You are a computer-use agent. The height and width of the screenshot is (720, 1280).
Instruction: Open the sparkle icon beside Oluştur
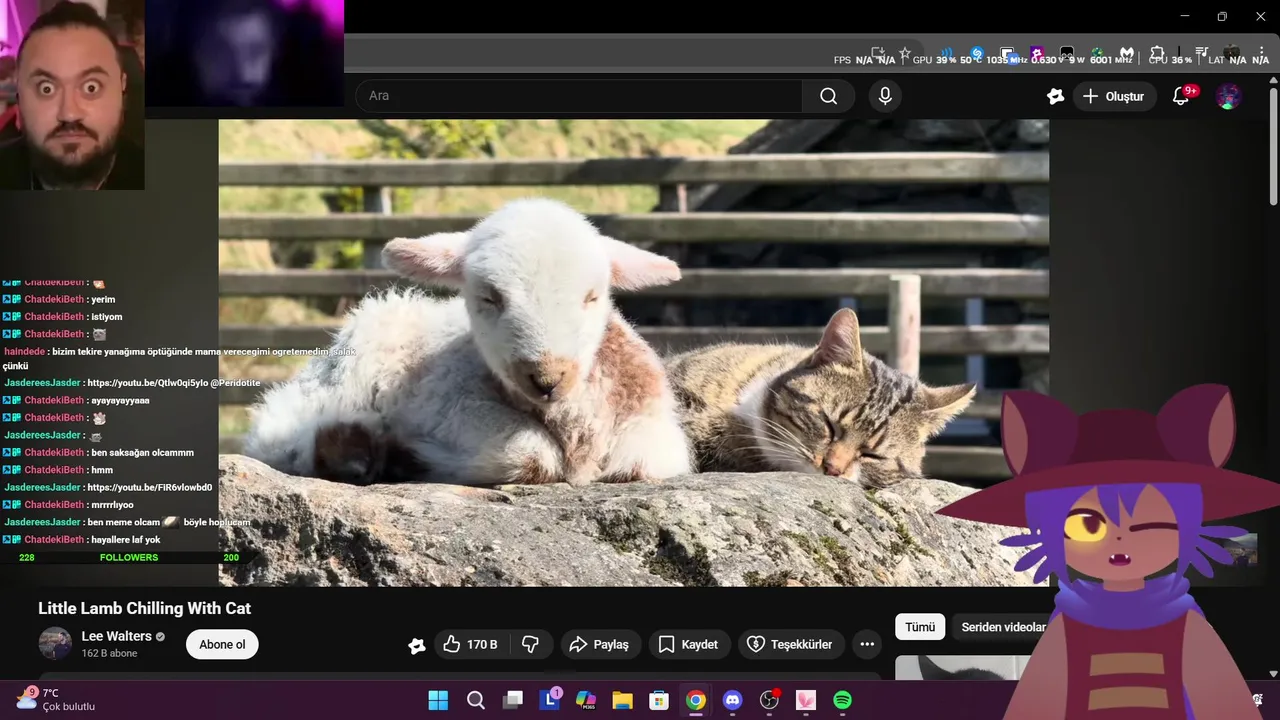(x=1055, y=96)
